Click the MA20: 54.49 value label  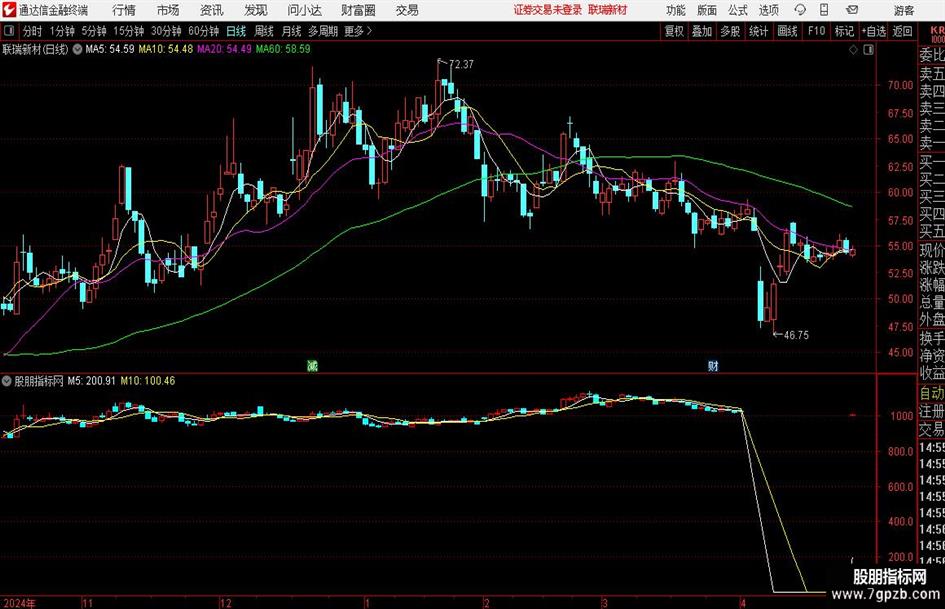[224, 49]
